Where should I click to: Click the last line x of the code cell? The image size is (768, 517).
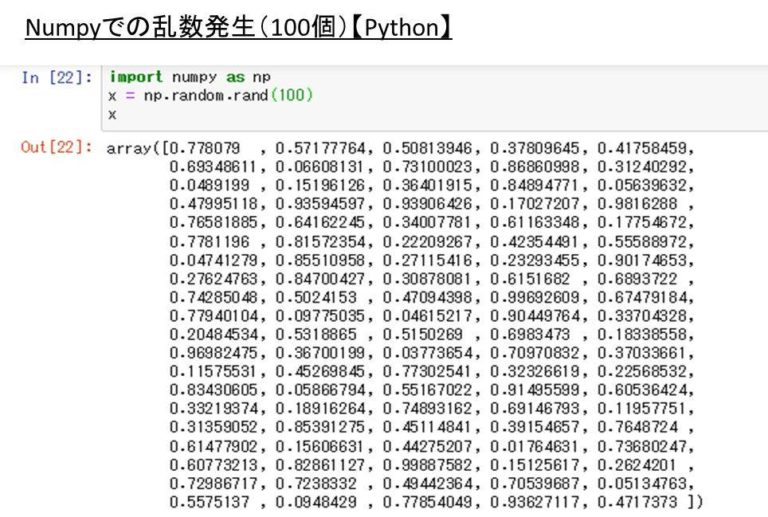coord(113,115)
